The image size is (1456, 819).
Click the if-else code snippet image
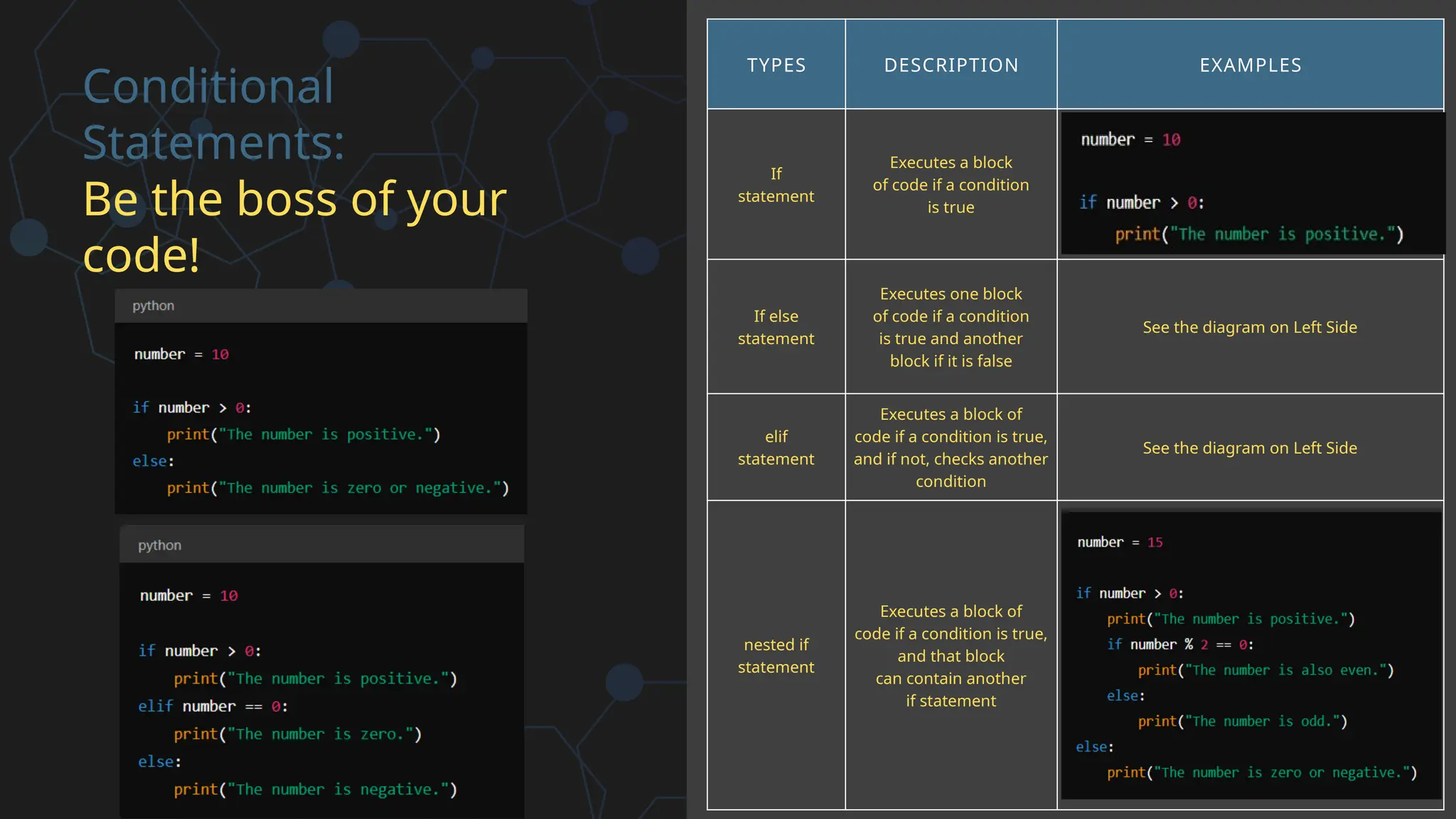(x=321, y=419)
